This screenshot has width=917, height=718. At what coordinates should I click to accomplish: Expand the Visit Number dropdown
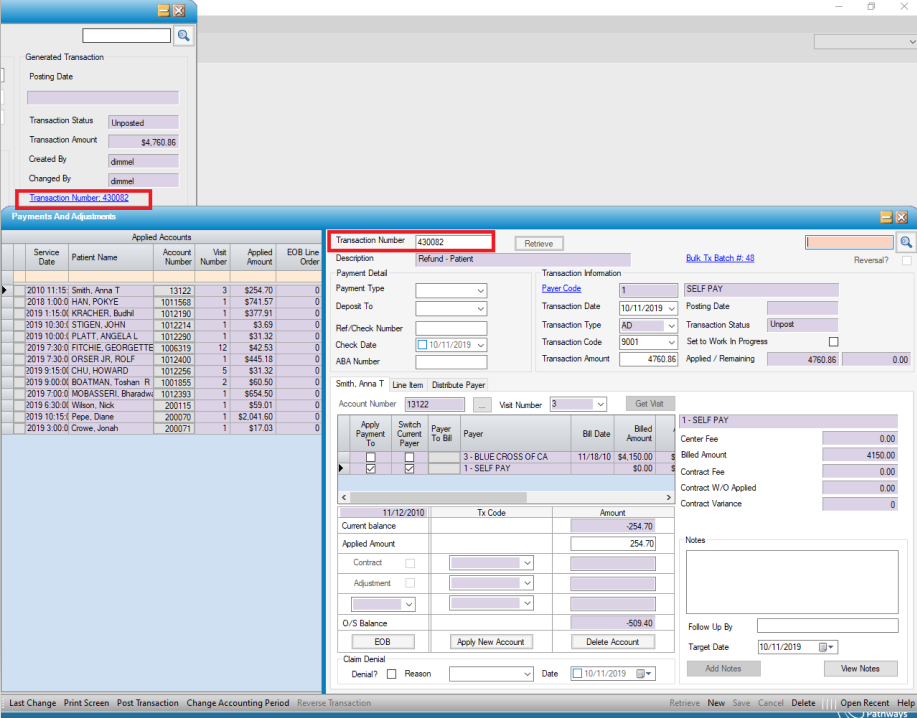click(599, 404)
